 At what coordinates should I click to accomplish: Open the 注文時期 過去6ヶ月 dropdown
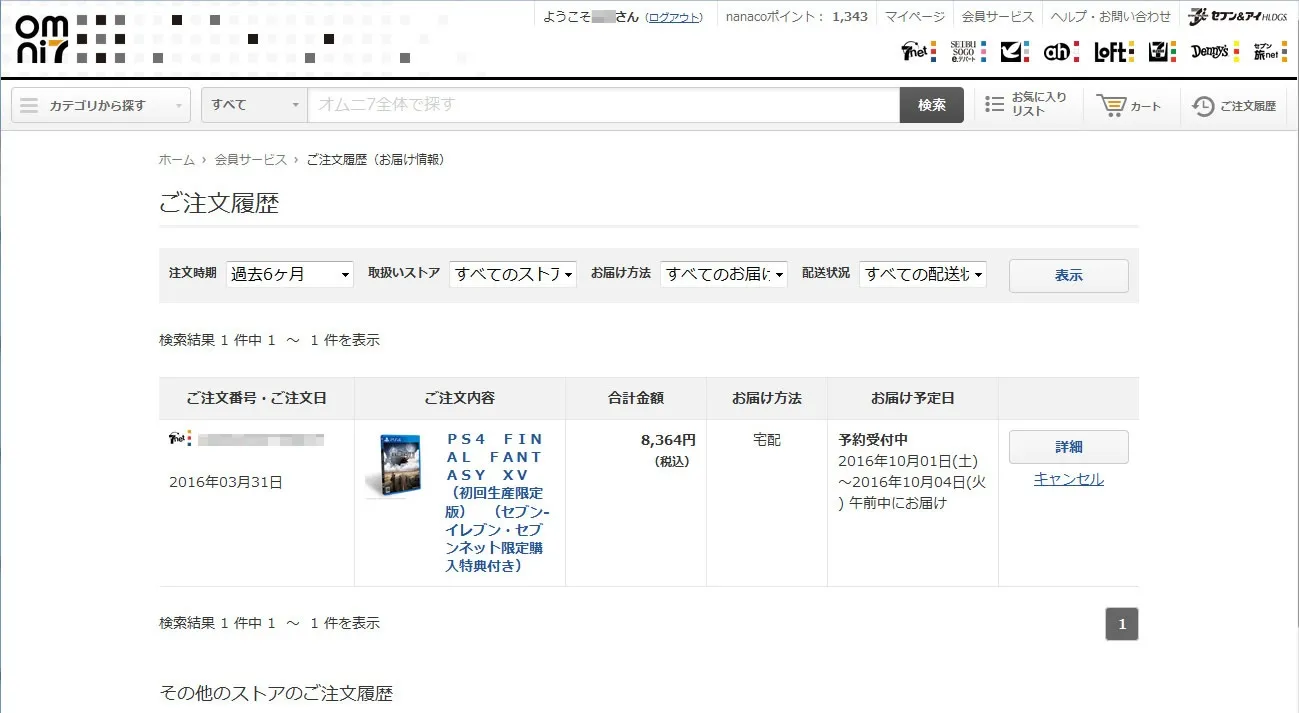point(290,274)
